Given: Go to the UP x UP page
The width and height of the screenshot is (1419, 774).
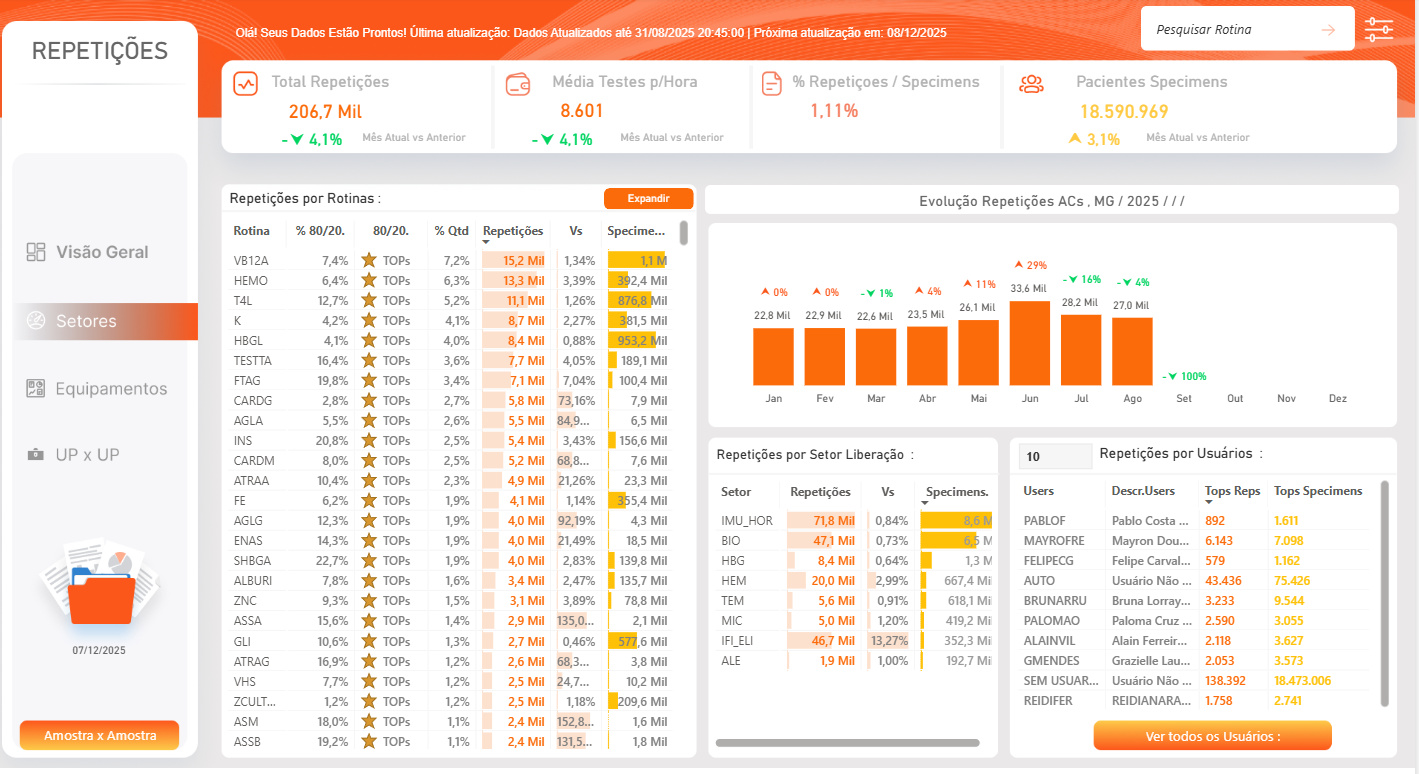Looking at the screenshot, I should coord(87,455).
